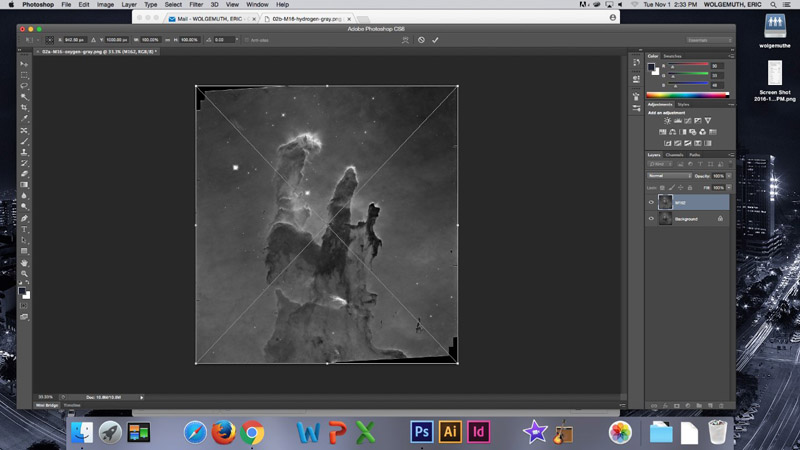Pick the Type tool in toolbar

coord(25,229)
